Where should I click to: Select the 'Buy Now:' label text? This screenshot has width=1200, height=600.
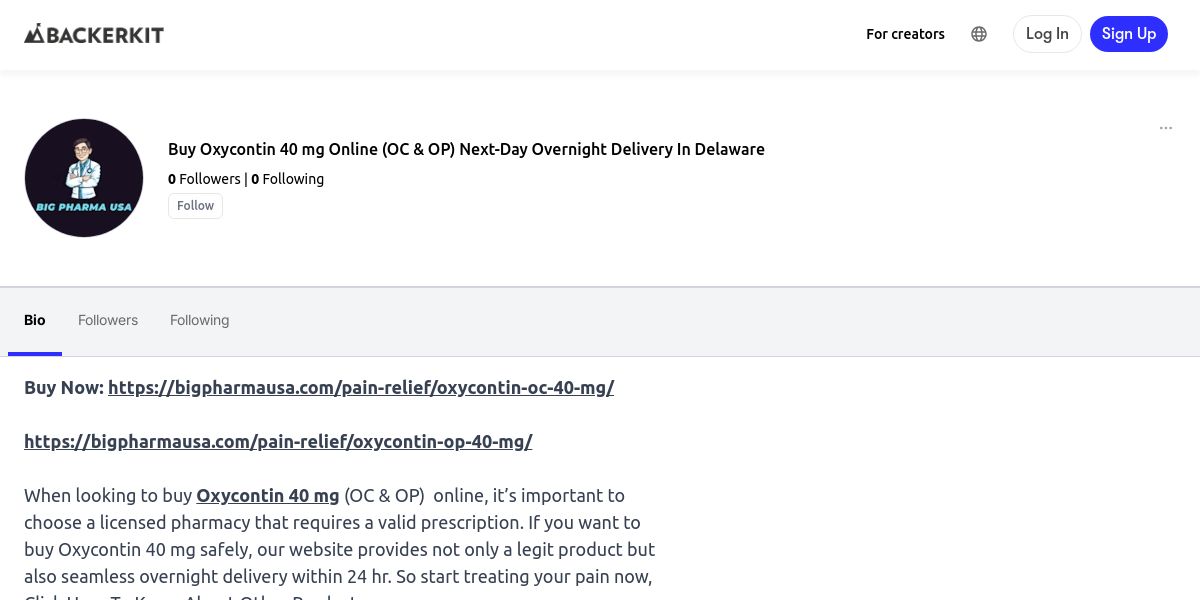pos(64,387)
